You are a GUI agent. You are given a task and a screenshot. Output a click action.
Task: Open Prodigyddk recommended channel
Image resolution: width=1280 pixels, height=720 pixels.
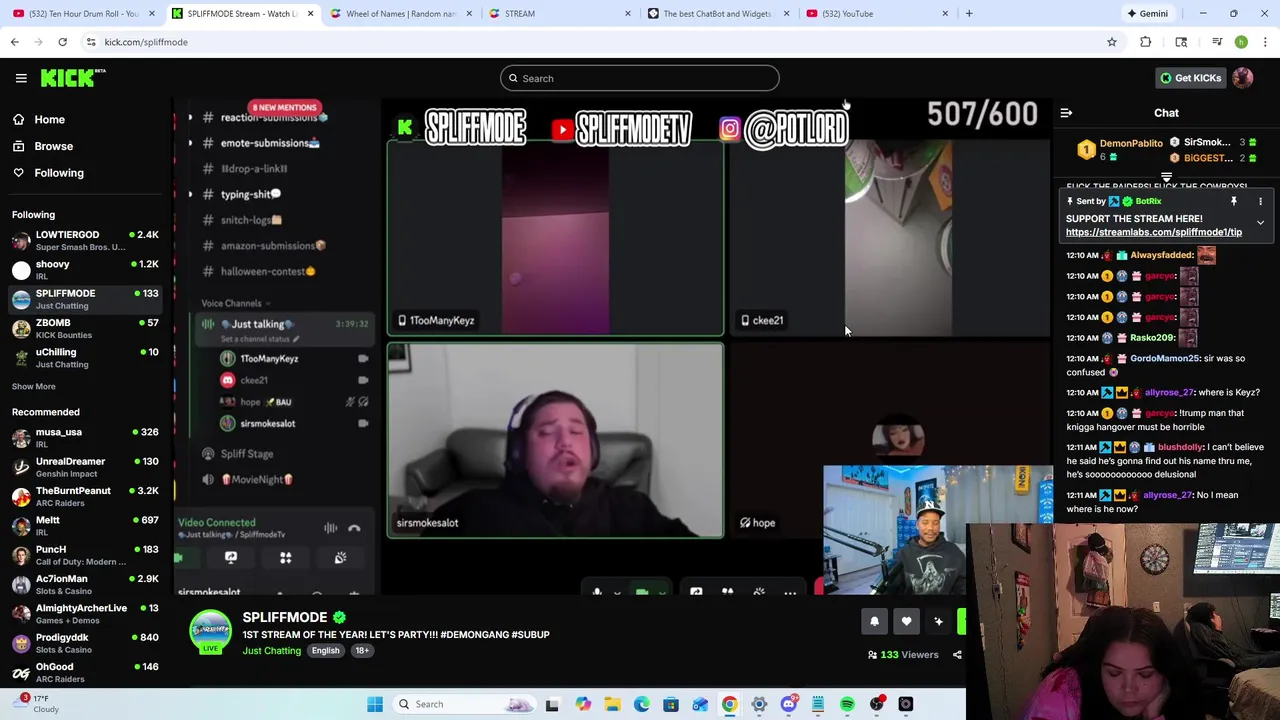tap(85, 643)
